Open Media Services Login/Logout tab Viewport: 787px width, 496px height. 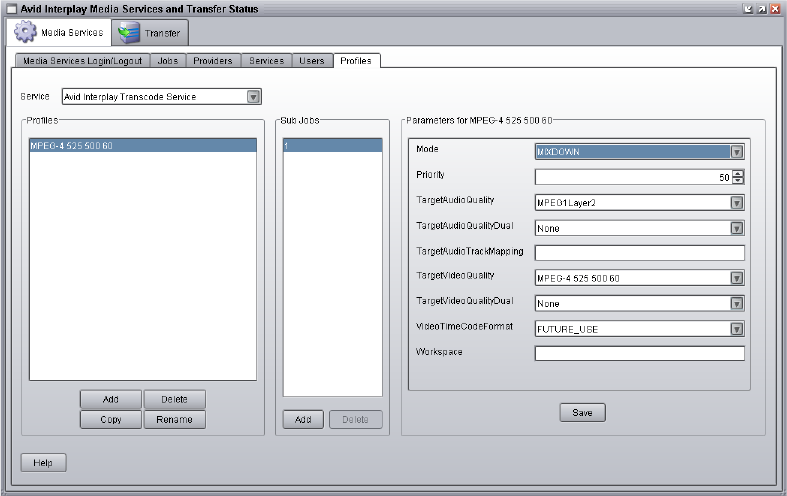tap(82, 61)
